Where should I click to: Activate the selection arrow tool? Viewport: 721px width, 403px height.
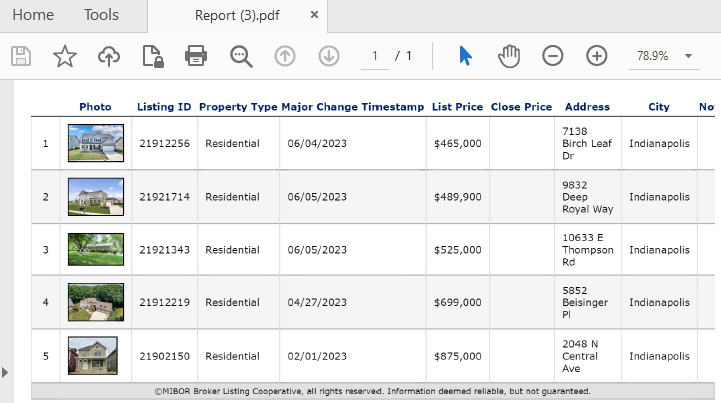[x=465, y=56]
